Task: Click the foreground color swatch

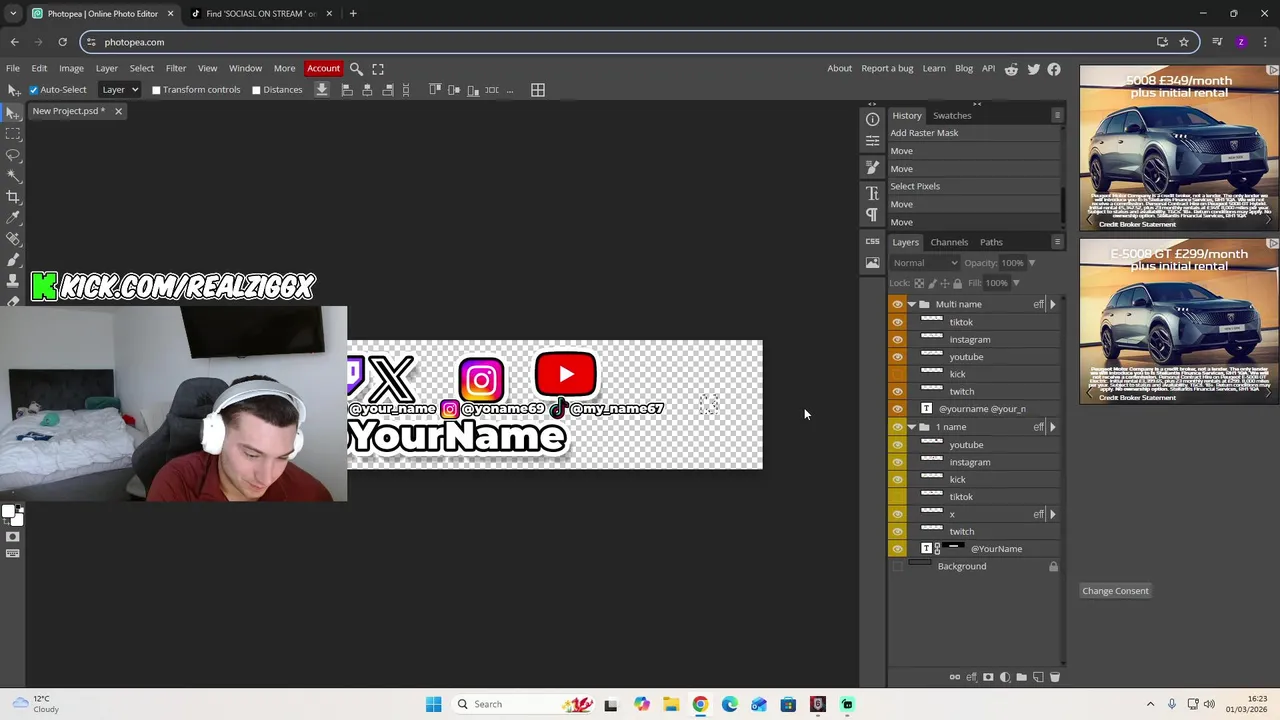Action: click(8, 513)
